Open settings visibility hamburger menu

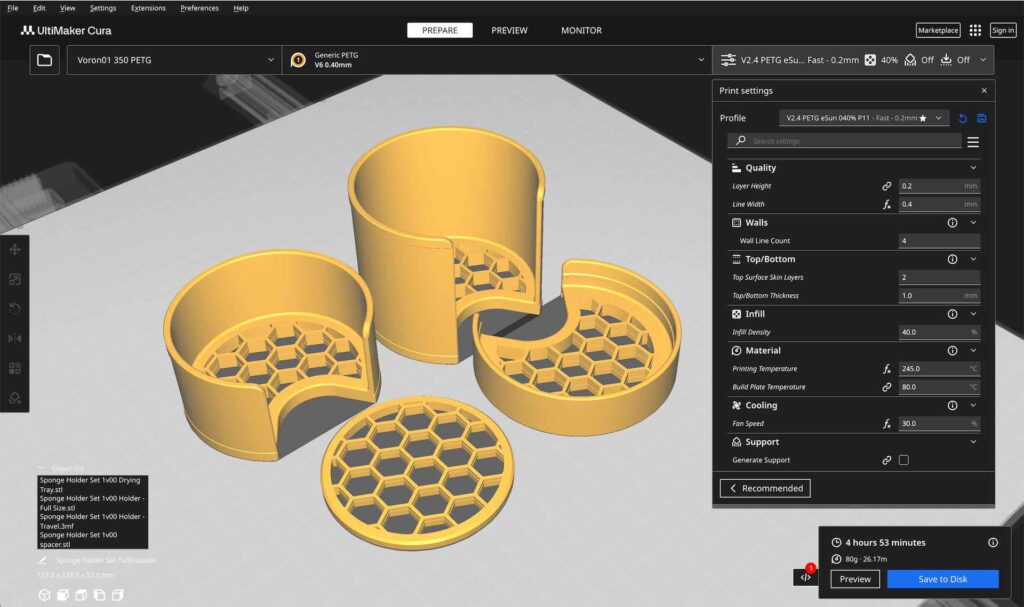click(973, 142)
